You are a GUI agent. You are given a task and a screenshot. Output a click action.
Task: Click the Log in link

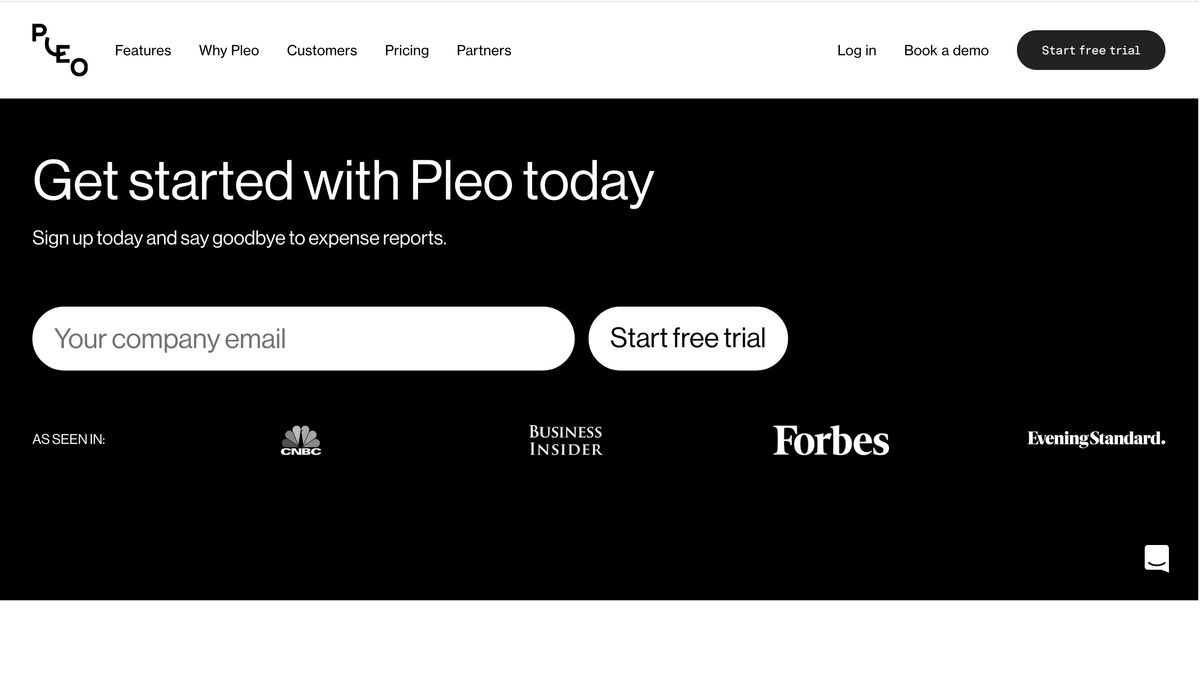pyautogui.click(x=856, y=50)
